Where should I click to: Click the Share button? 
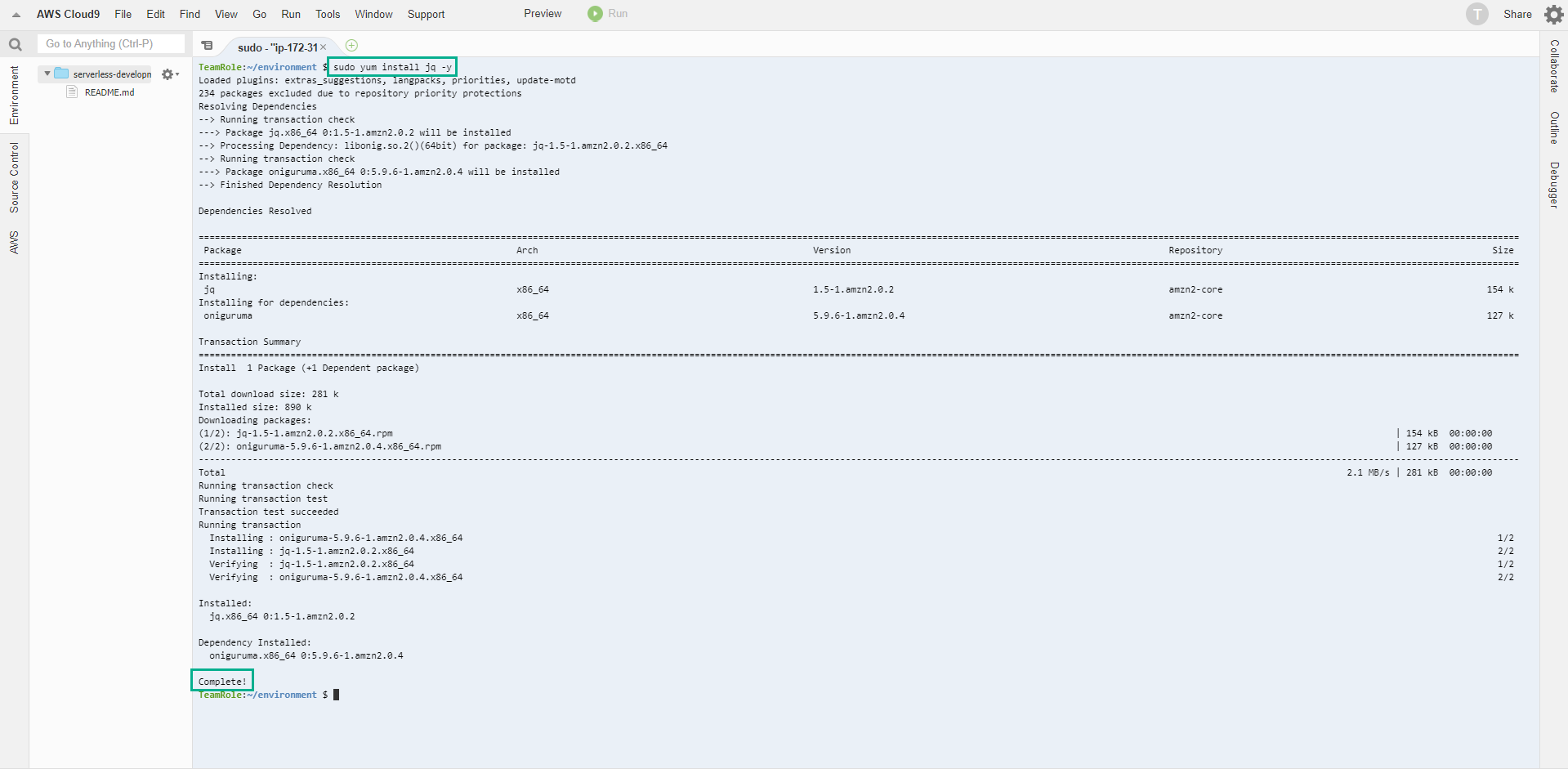point(1517,14)
